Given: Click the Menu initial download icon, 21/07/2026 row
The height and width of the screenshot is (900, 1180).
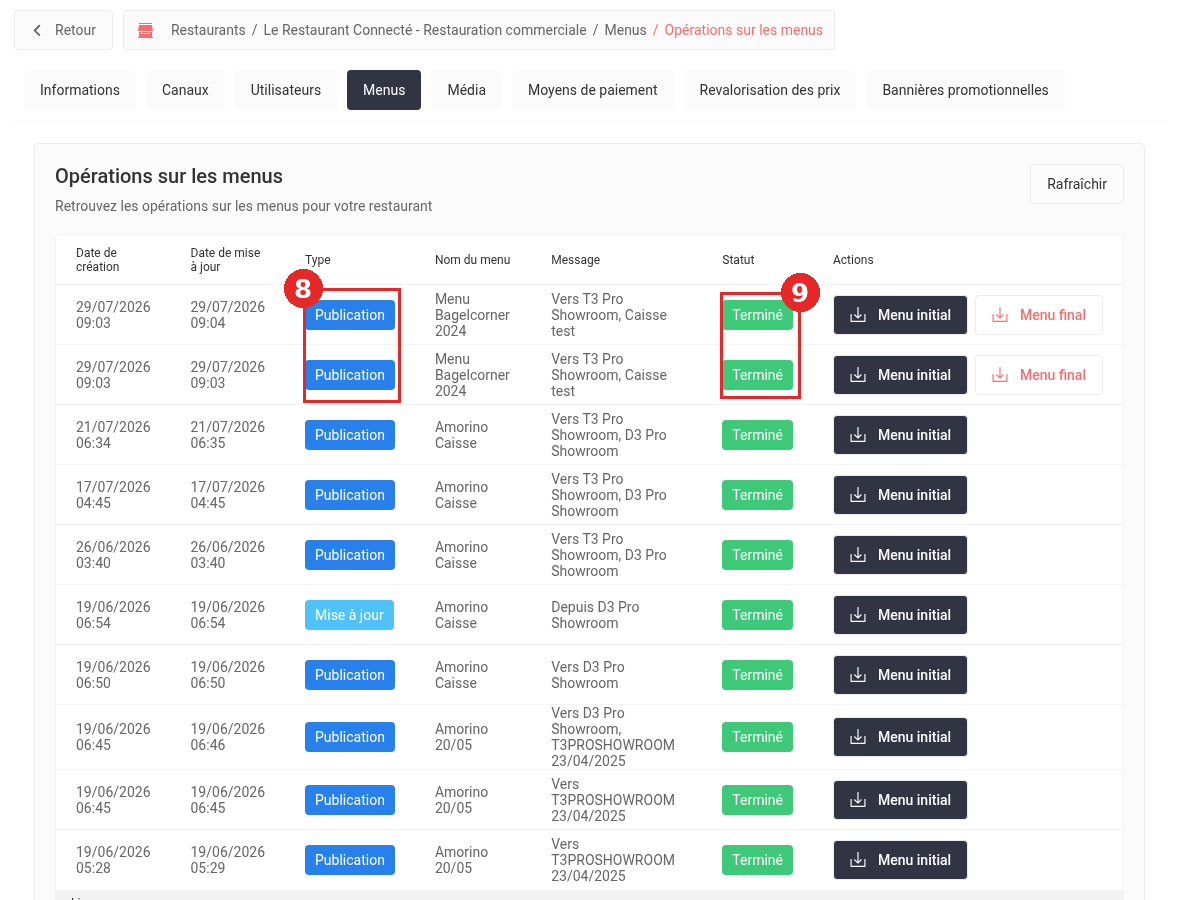Looking at the screenshot, I should pos(858,435).
